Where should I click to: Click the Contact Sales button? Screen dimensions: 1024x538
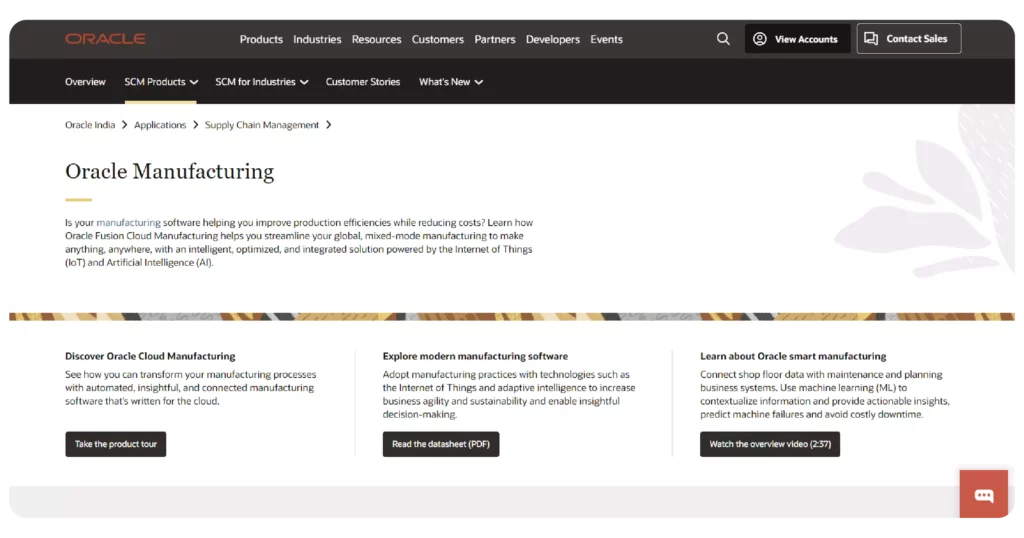(x=908, y=39)
